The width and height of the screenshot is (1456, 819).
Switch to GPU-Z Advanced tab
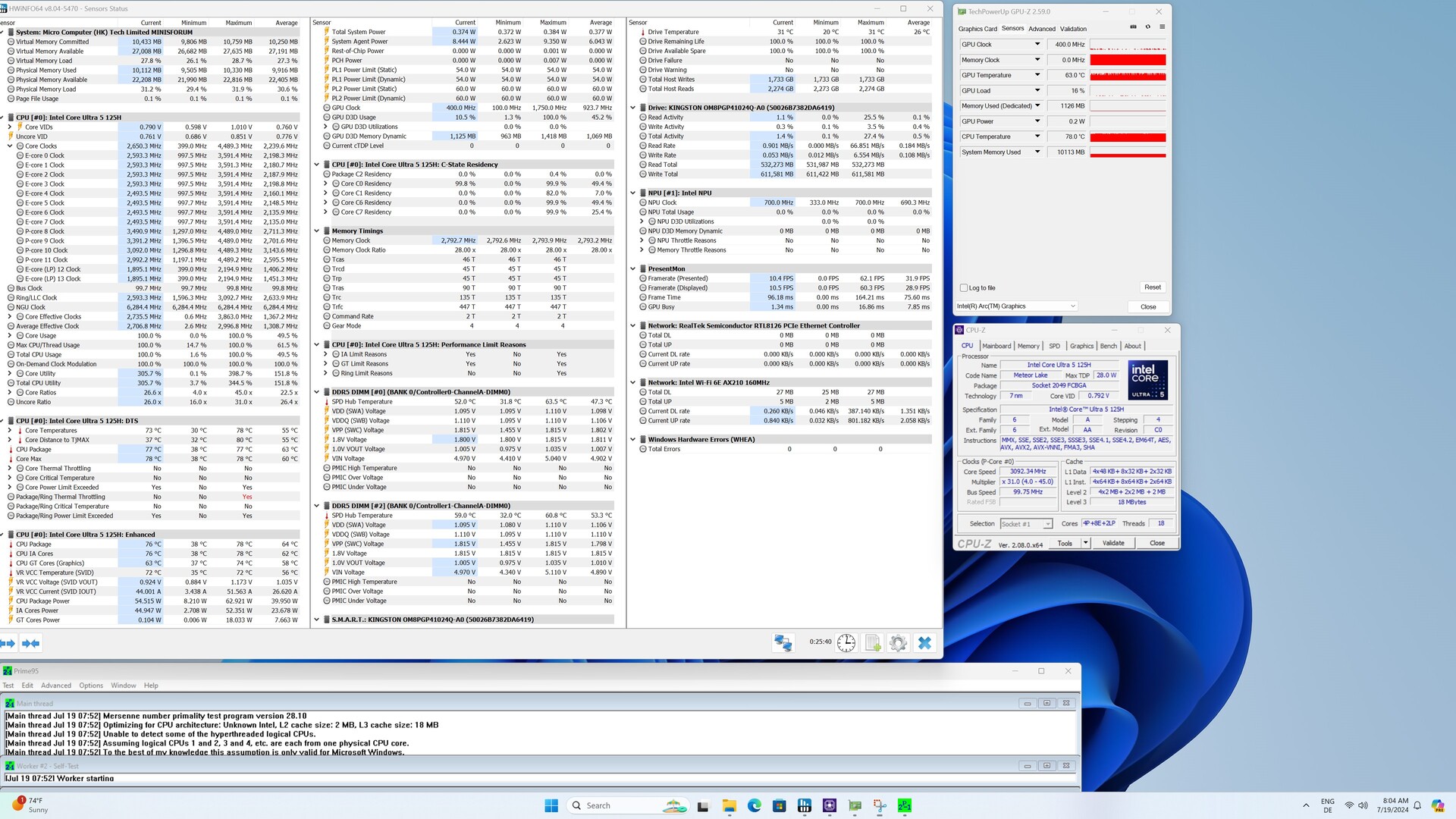pos(1041,29)
